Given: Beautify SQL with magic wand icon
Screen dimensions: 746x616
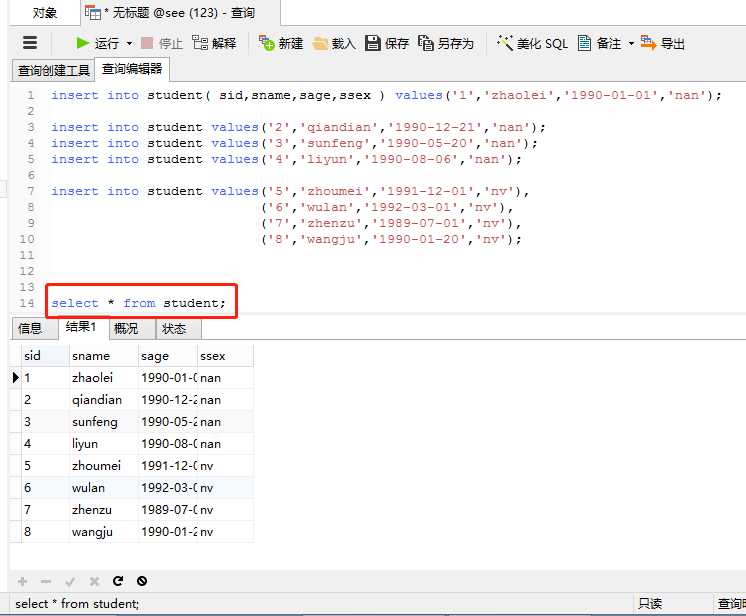Looking at the screenshot, I should (x=505, y=43).
